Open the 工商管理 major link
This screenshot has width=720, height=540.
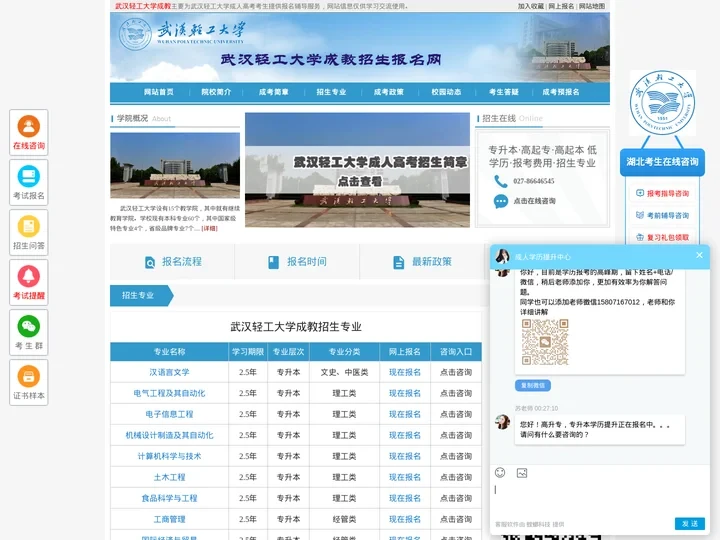point(169,519)
